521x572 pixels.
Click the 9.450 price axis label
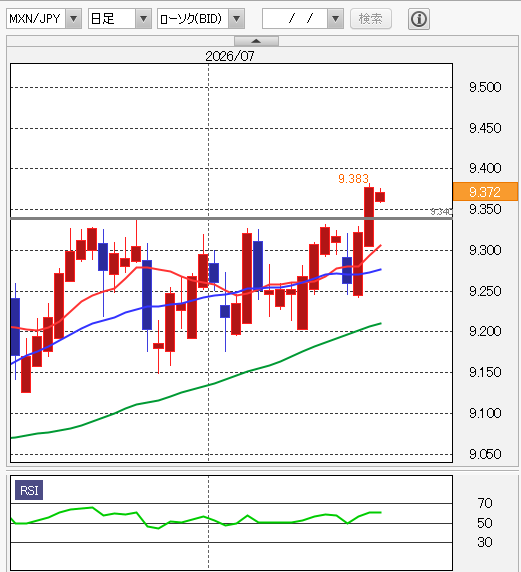[485, 128]
